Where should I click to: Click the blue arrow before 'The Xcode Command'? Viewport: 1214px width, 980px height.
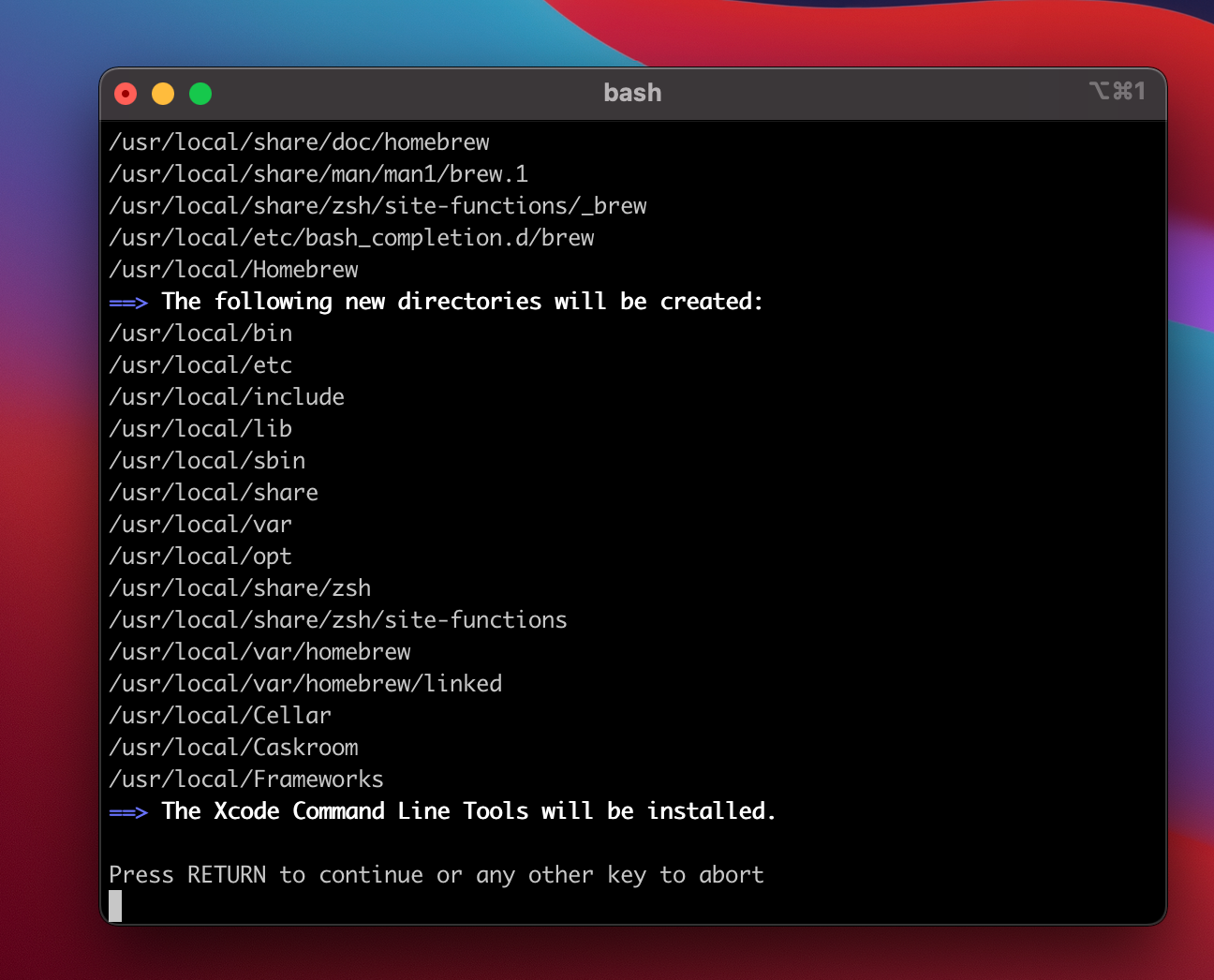coord(128,812)
